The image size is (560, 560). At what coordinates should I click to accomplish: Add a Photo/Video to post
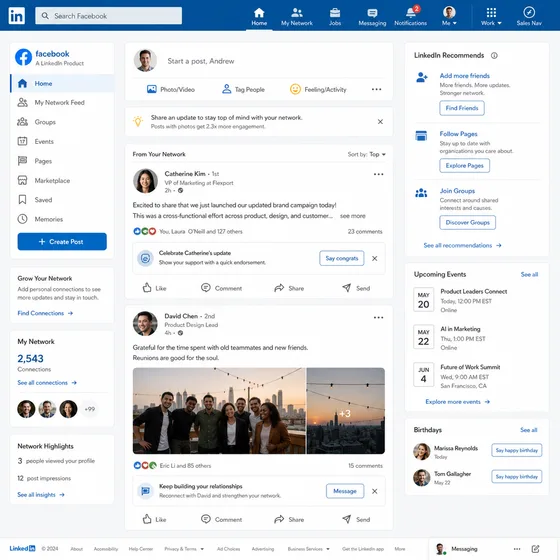pyautogui.click(x=171, y=89)
